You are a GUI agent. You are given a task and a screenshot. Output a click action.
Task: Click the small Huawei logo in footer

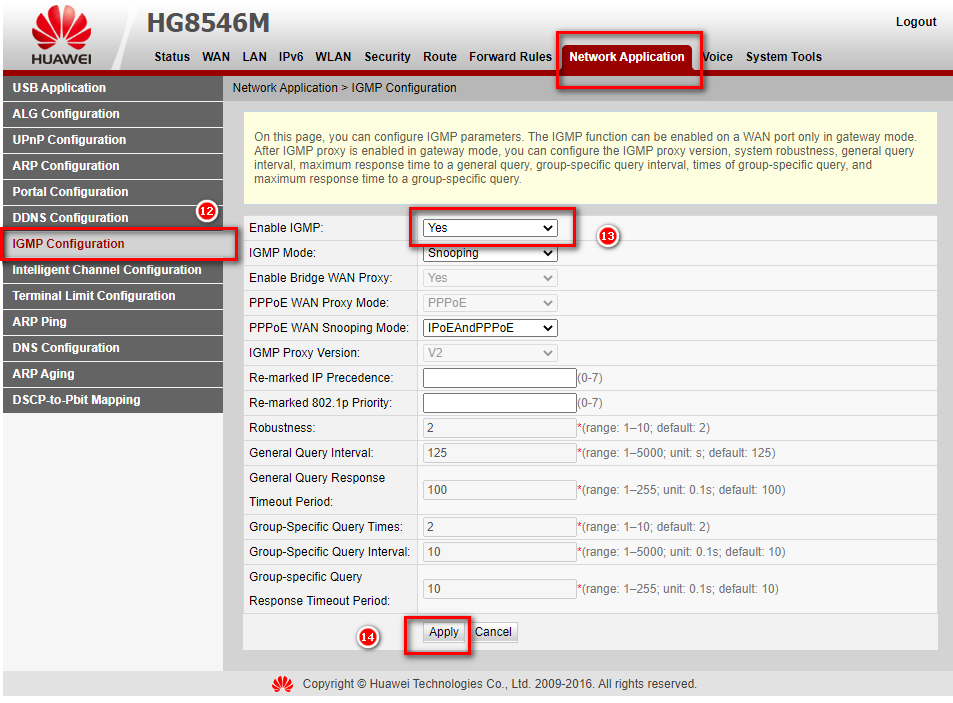pos(282,684)
